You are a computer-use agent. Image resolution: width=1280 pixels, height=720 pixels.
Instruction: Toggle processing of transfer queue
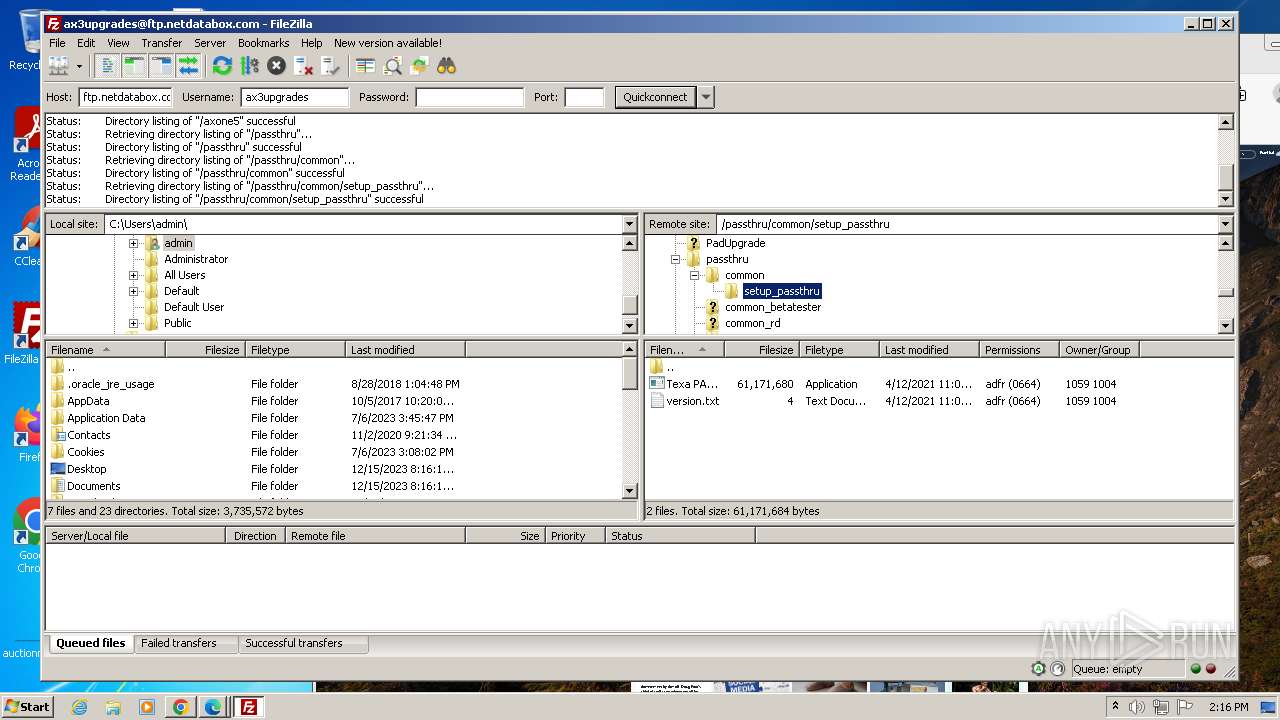[249, 66]
